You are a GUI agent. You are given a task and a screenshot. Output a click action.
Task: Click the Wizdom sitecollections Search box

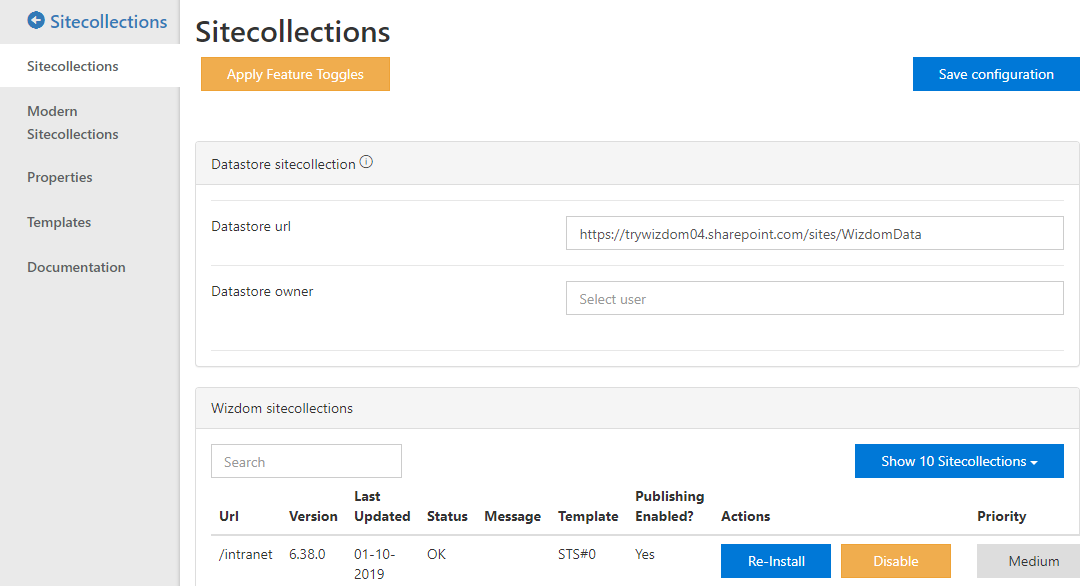point(306,461)
